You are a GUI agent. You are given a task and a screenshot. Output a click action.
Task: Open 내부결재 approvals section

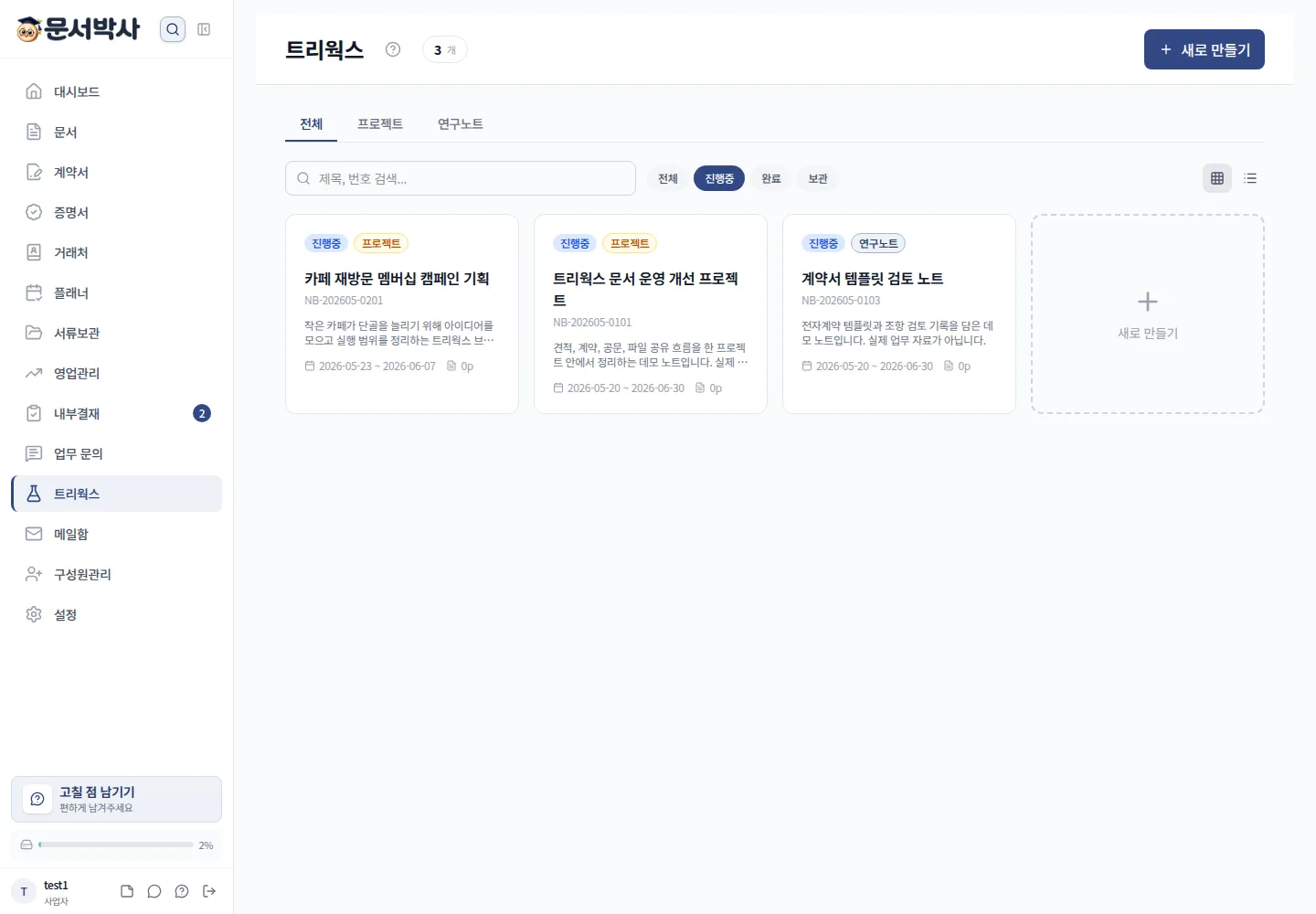pyautogui.click(x=117, y=413)
